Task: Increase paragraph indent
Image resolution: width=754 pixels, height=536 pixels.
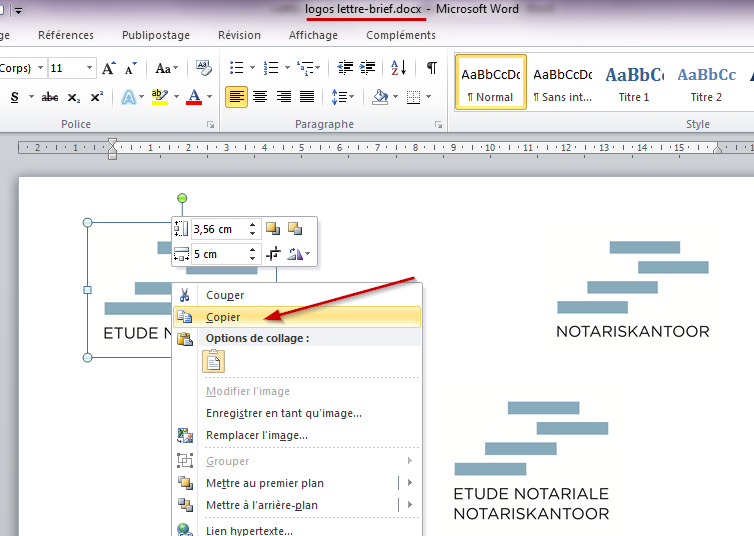Action: pos(368,68)
